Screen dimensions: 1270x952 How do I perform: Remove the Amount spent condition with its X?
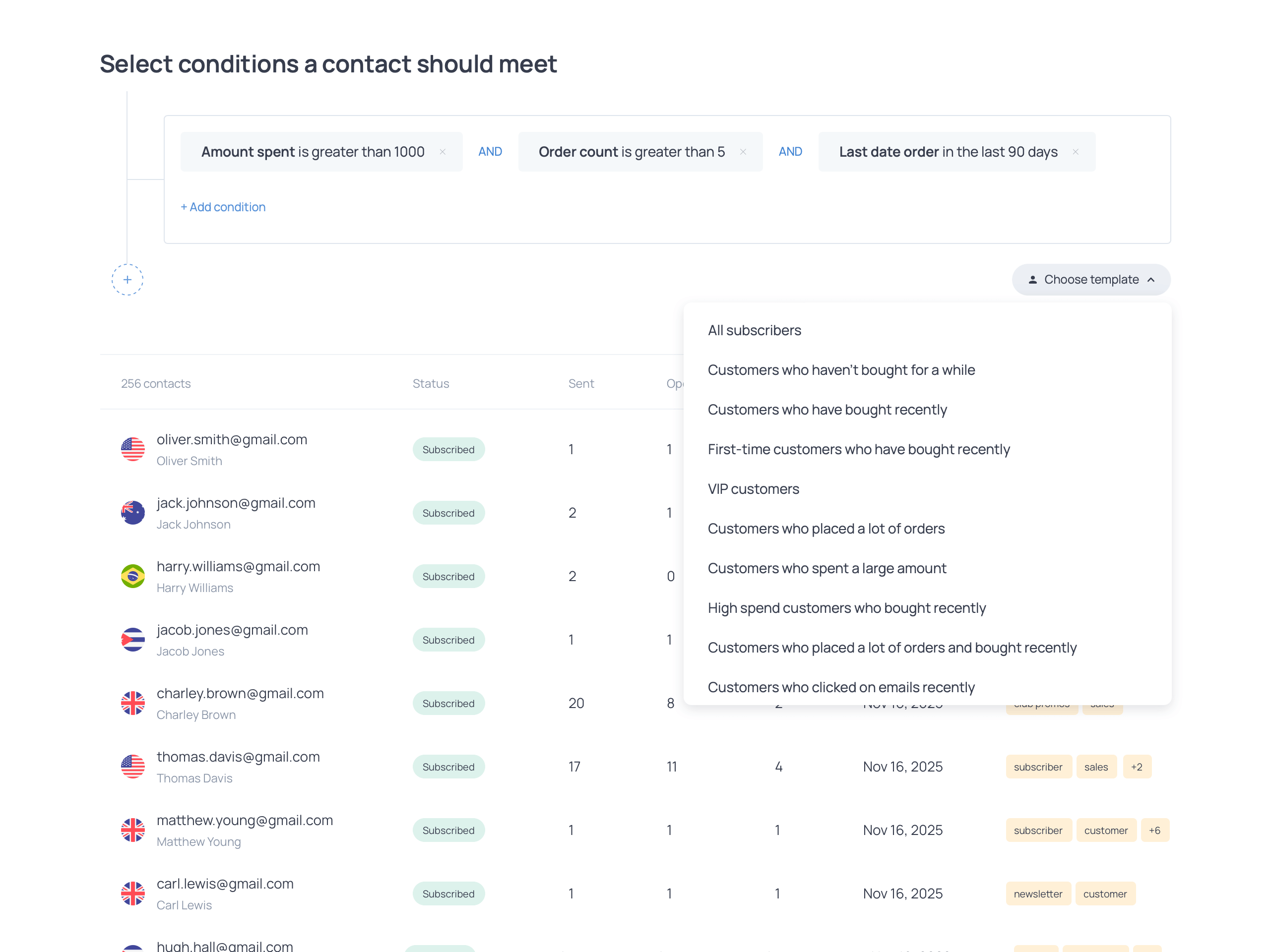pyautogui.click(x=443, y=152)
